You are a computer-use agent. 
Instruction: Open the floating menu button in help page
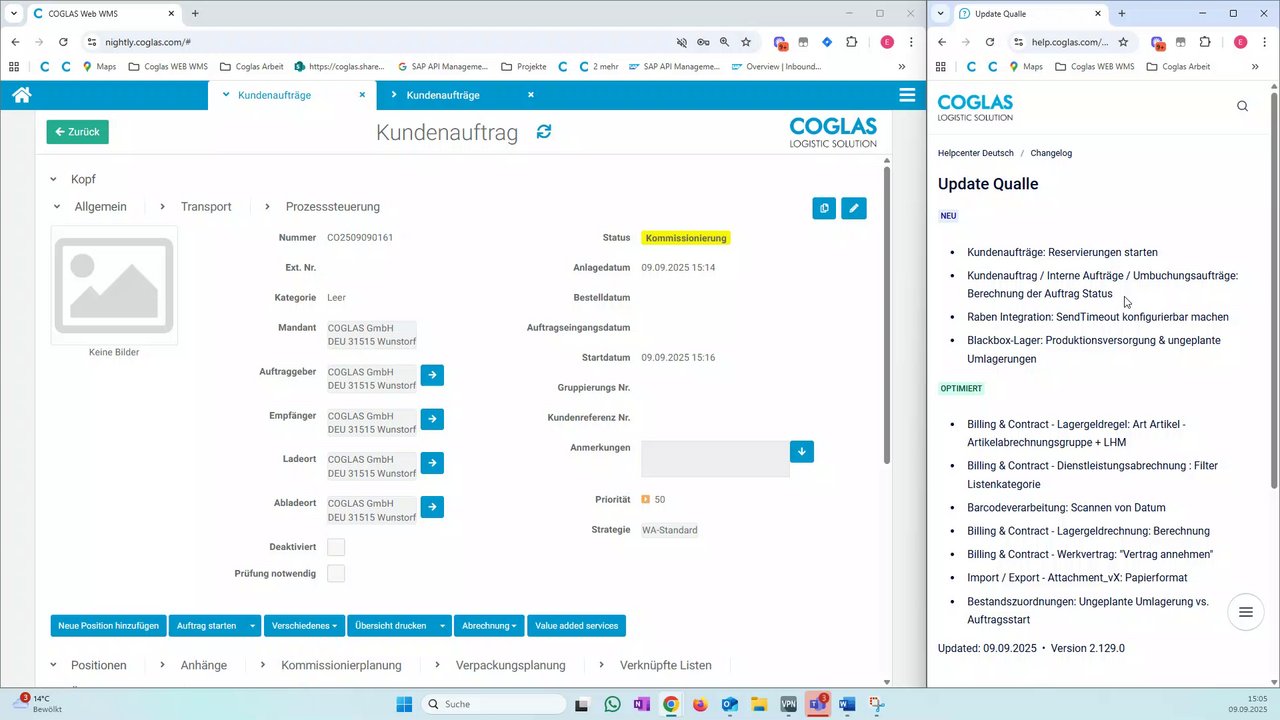click(1246, 612)
